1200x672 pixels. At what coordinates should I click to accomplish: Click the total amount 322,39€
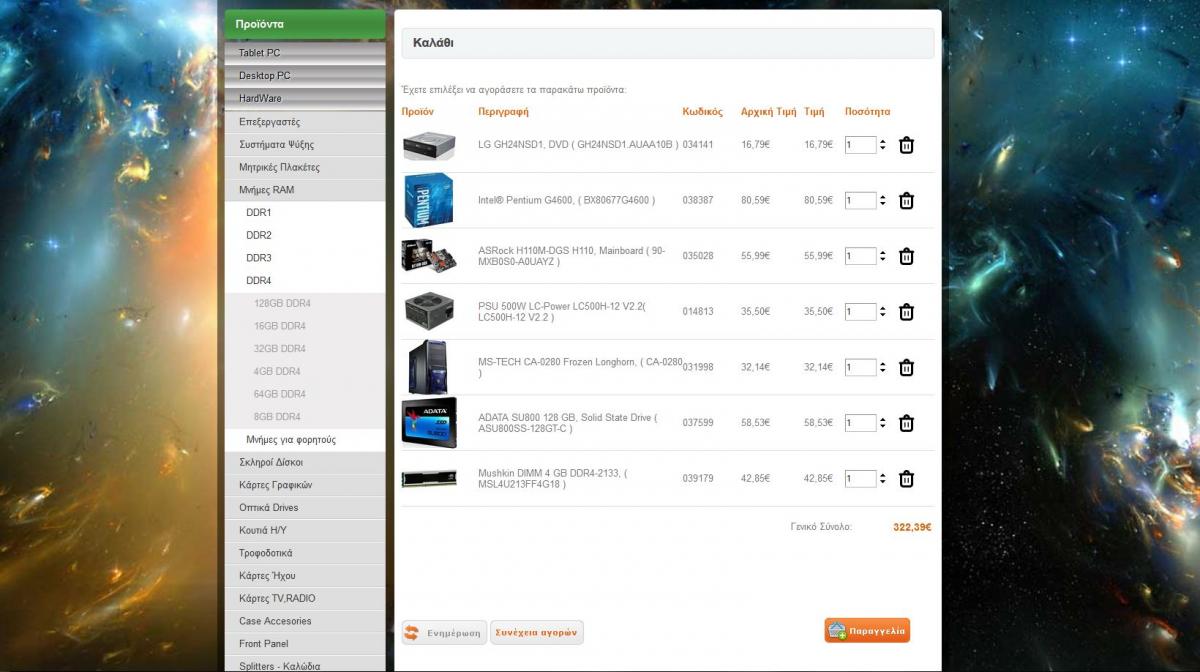click(x=912, y=527)
